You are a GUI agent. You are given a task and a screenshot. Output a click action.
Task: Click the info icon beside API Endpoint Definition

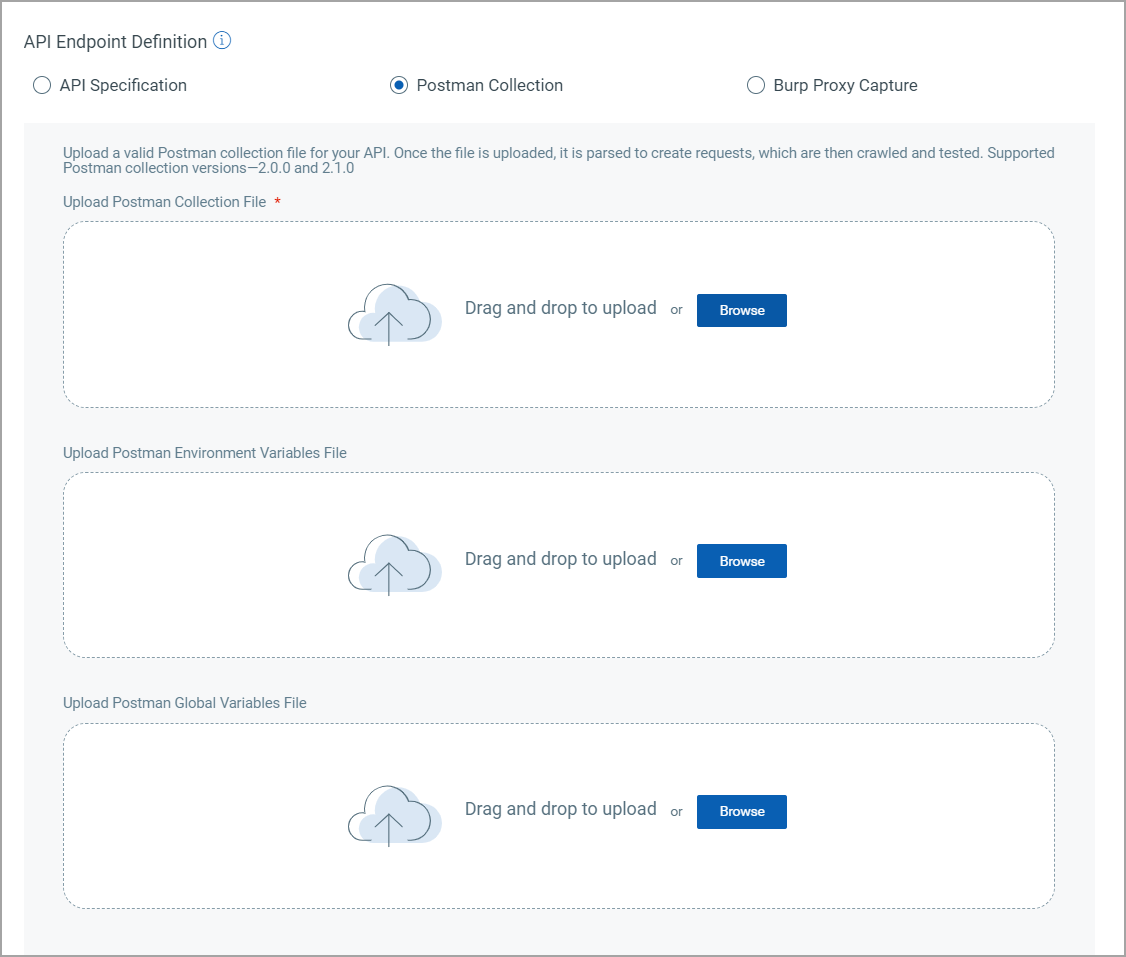pyautogui.click(x=222, y=40)
